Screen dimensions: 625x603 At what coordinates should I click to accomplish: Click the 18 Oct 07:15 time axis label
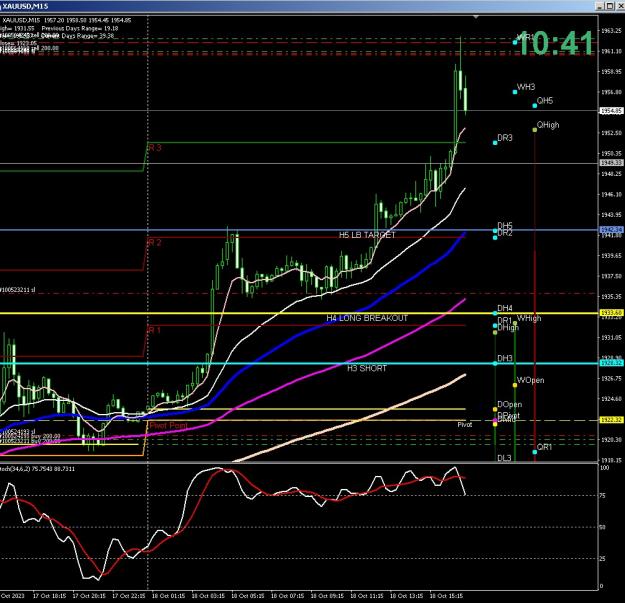[287, 596]
